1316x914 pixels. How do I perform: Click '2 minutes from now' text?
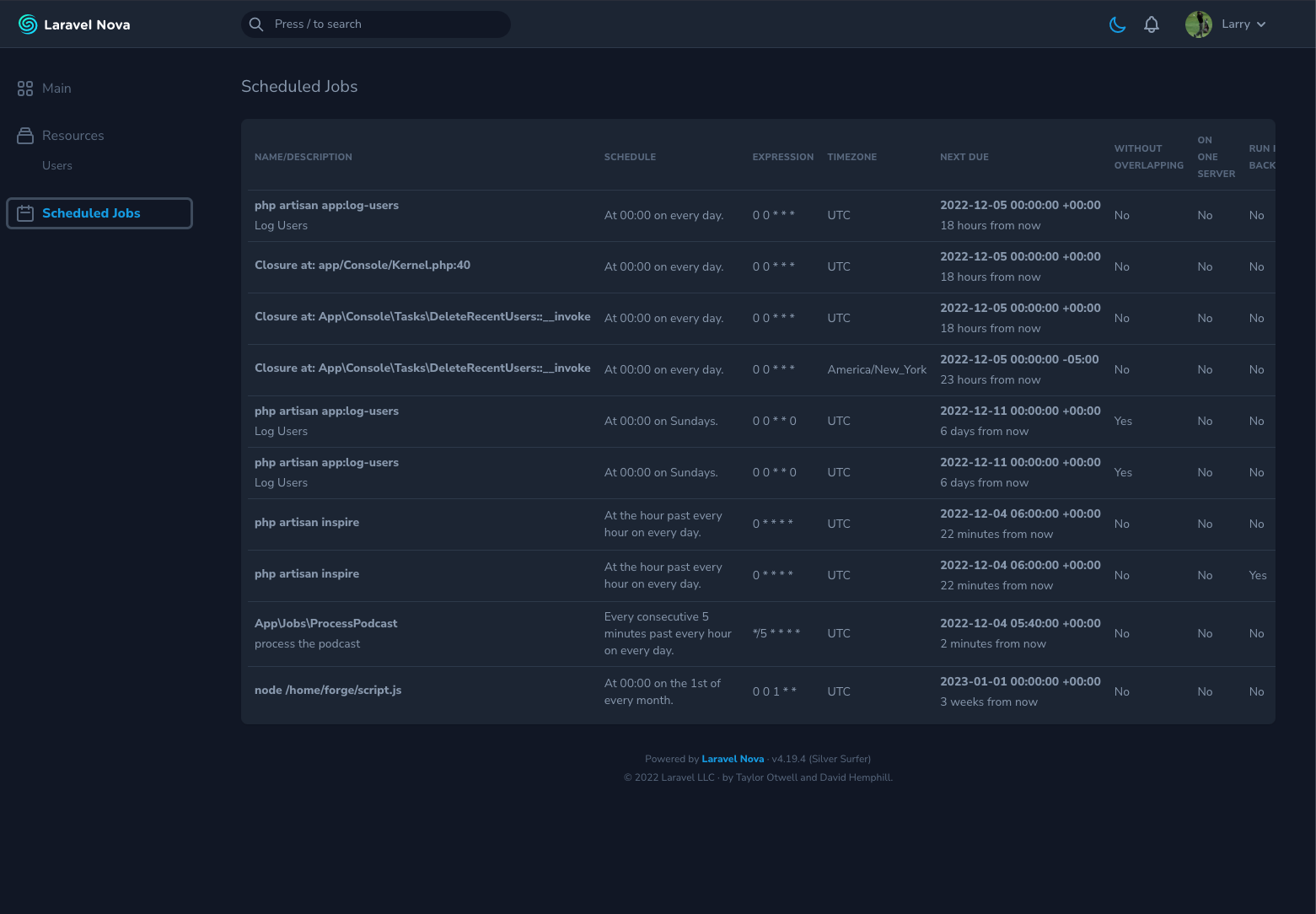pyautogui.click(x=993, y=644)
